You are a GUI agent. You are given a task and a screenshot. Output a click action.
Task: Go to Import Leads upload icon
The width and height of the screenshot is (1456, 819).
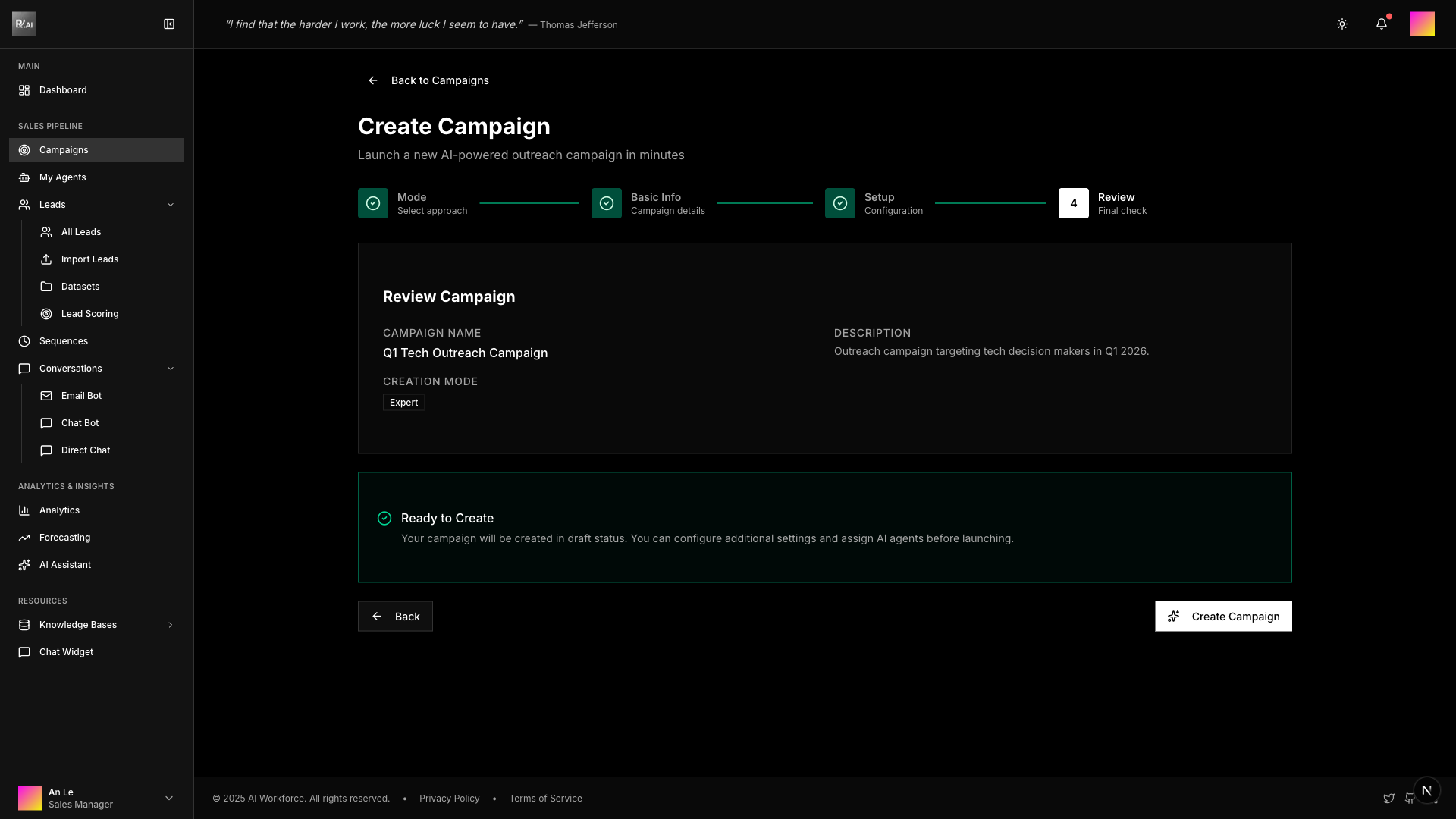[46, 259]
